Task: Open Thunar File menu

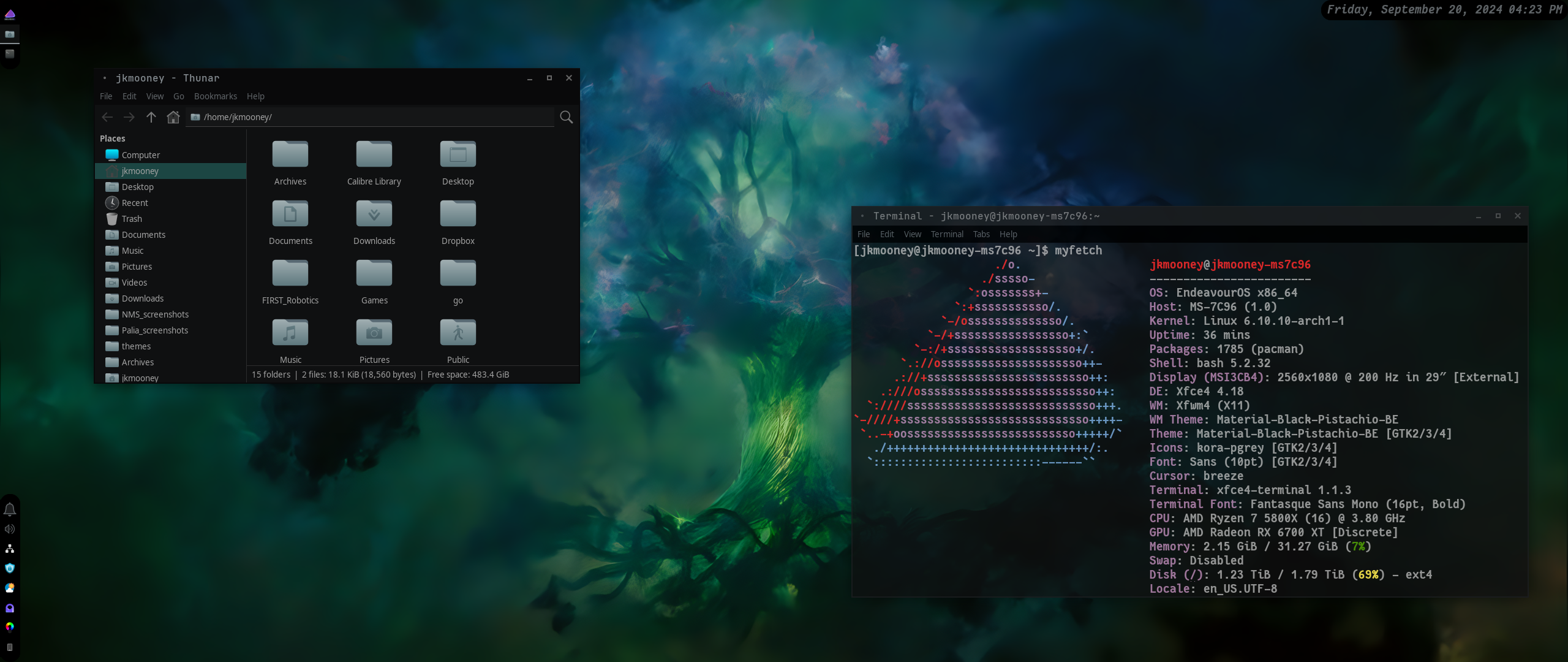Action: (x=106, y=96)
